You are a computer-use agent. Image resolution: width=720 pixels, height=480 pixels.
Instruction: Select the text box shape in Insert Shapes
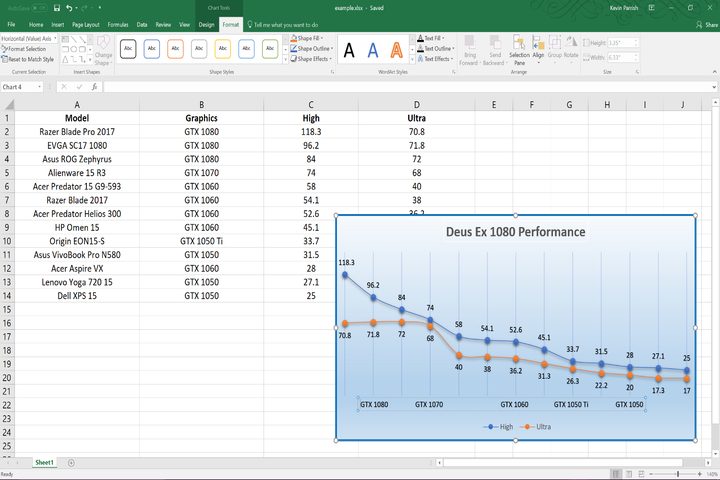(x=65, y=40)
